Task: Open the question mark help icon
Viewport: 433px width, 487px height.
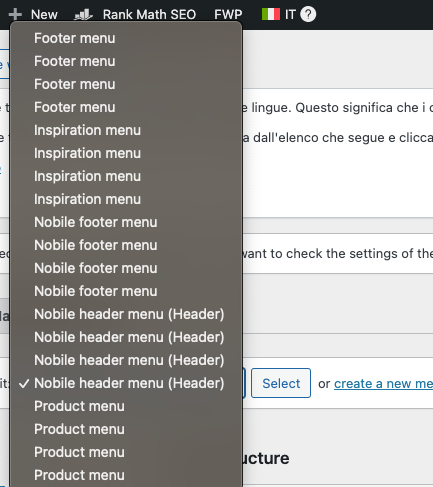Action: 308,14
